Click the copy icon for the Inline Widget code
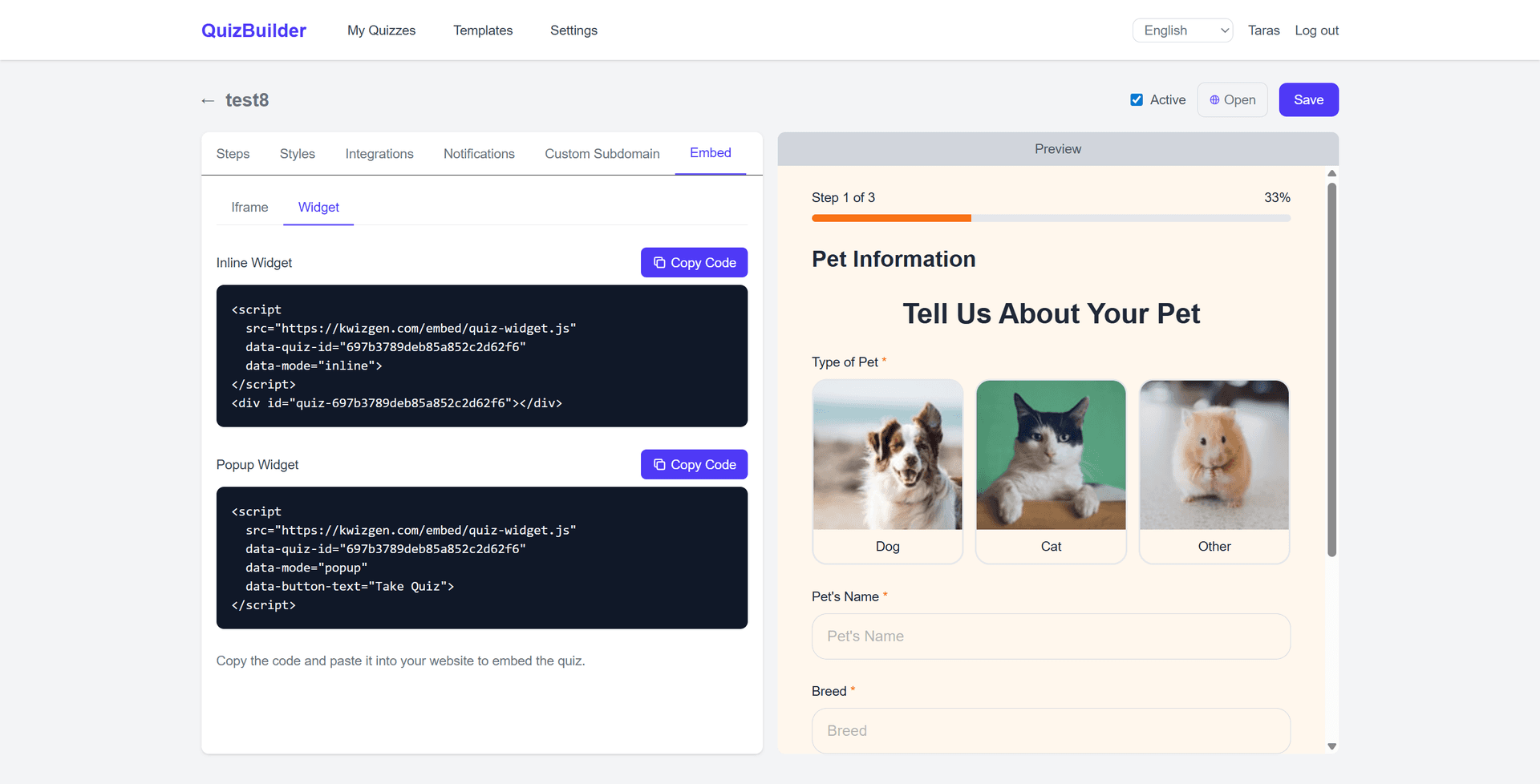 (x=659, y=262)
